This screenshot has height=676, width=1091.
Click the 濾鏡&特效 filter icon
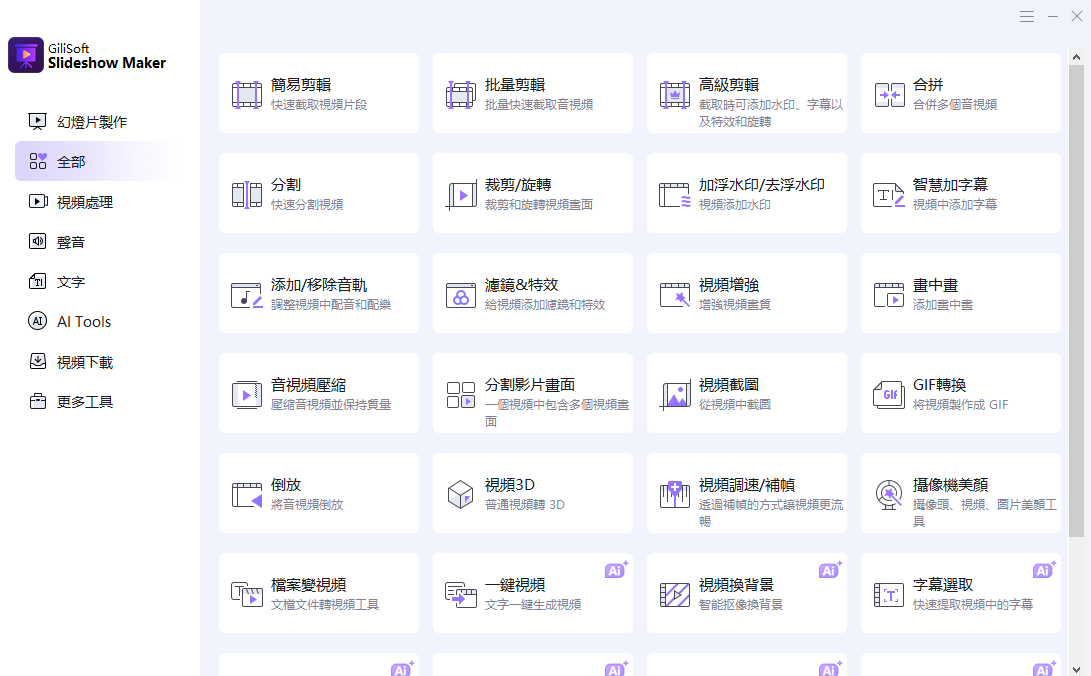coord(461,295)
